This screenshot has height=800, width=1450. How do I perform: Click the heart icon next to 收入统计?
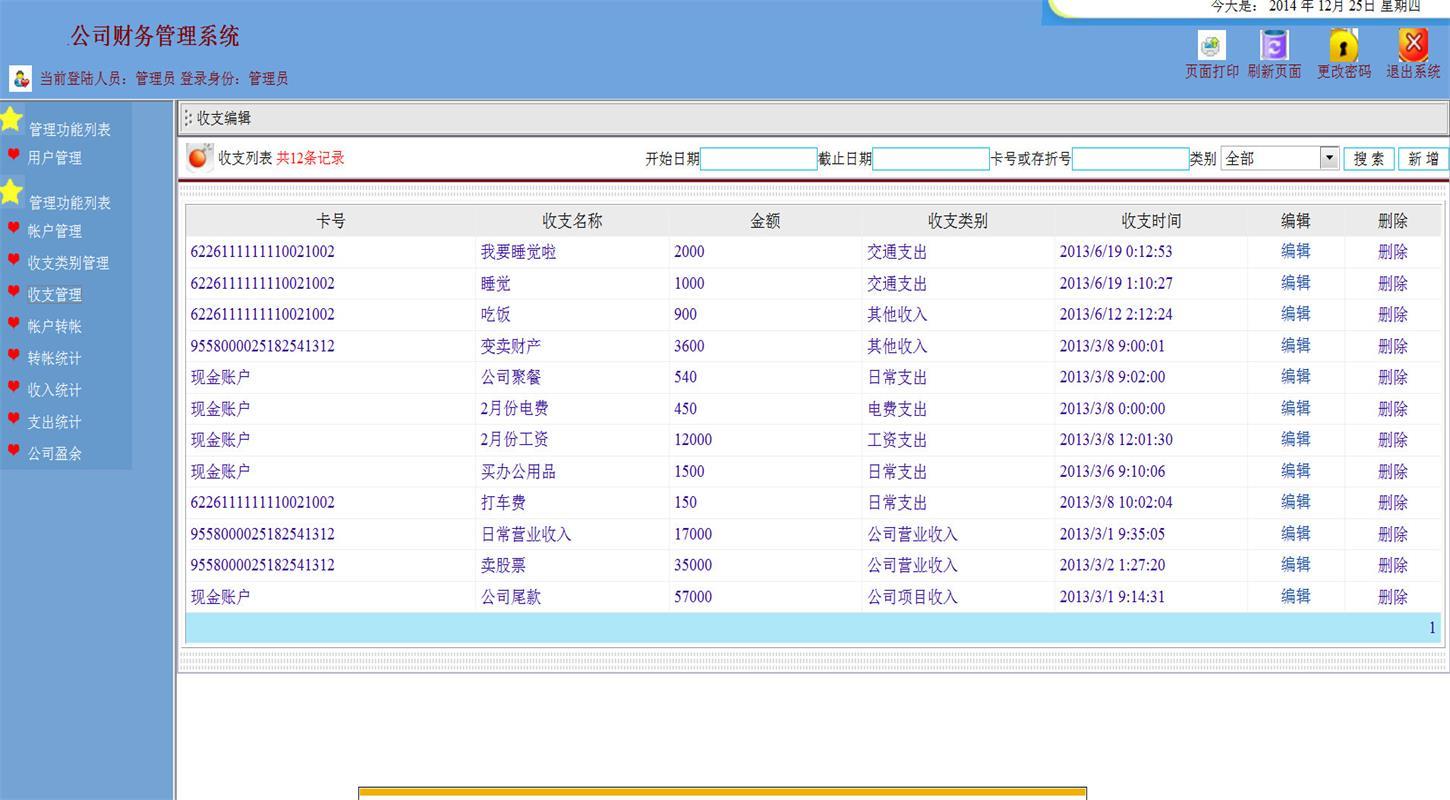tap(14, 387)
